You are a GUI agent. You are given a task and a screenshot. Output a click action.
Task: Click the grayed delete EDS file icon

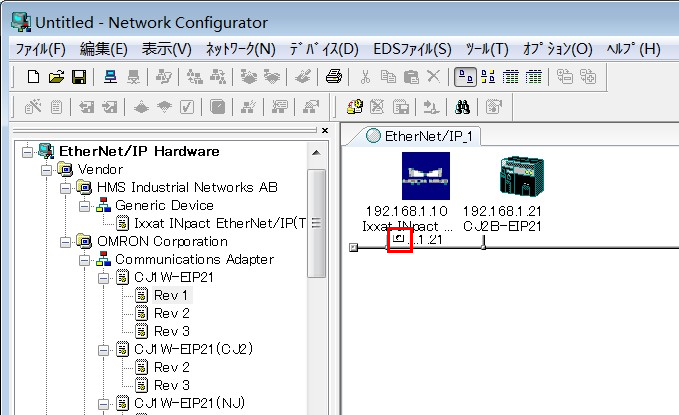pyautogui.click(x=377, y=107)
